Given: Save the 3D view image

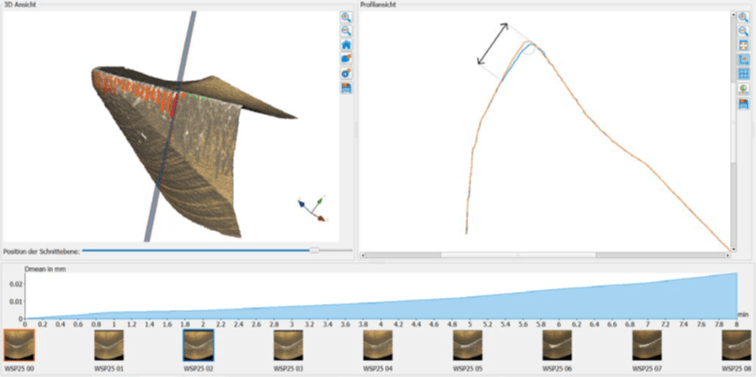Looking at the screenshot, I should [x=346, y=88].
